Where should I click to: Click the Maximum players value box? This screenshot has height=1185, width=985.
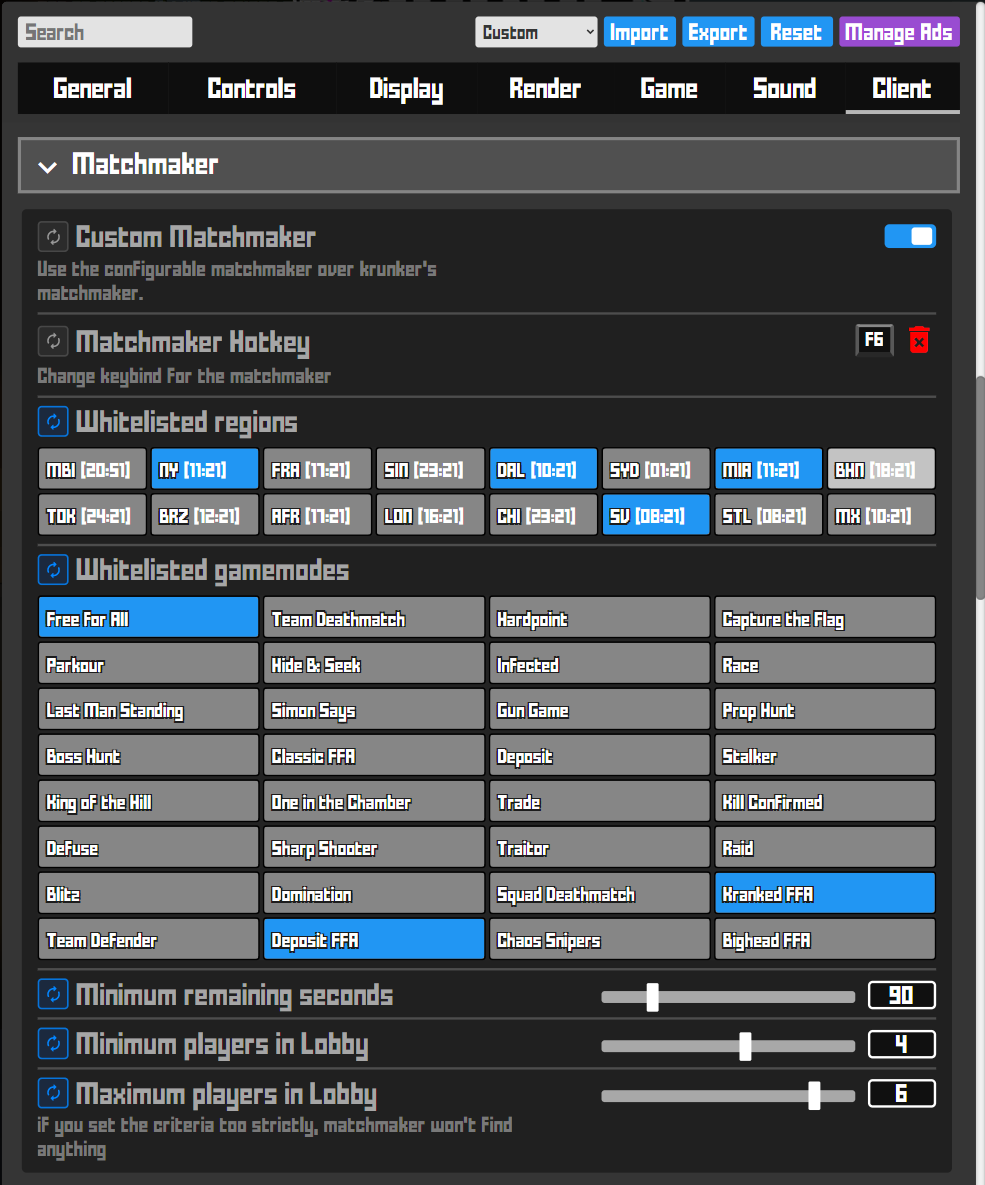point(902,1093)
